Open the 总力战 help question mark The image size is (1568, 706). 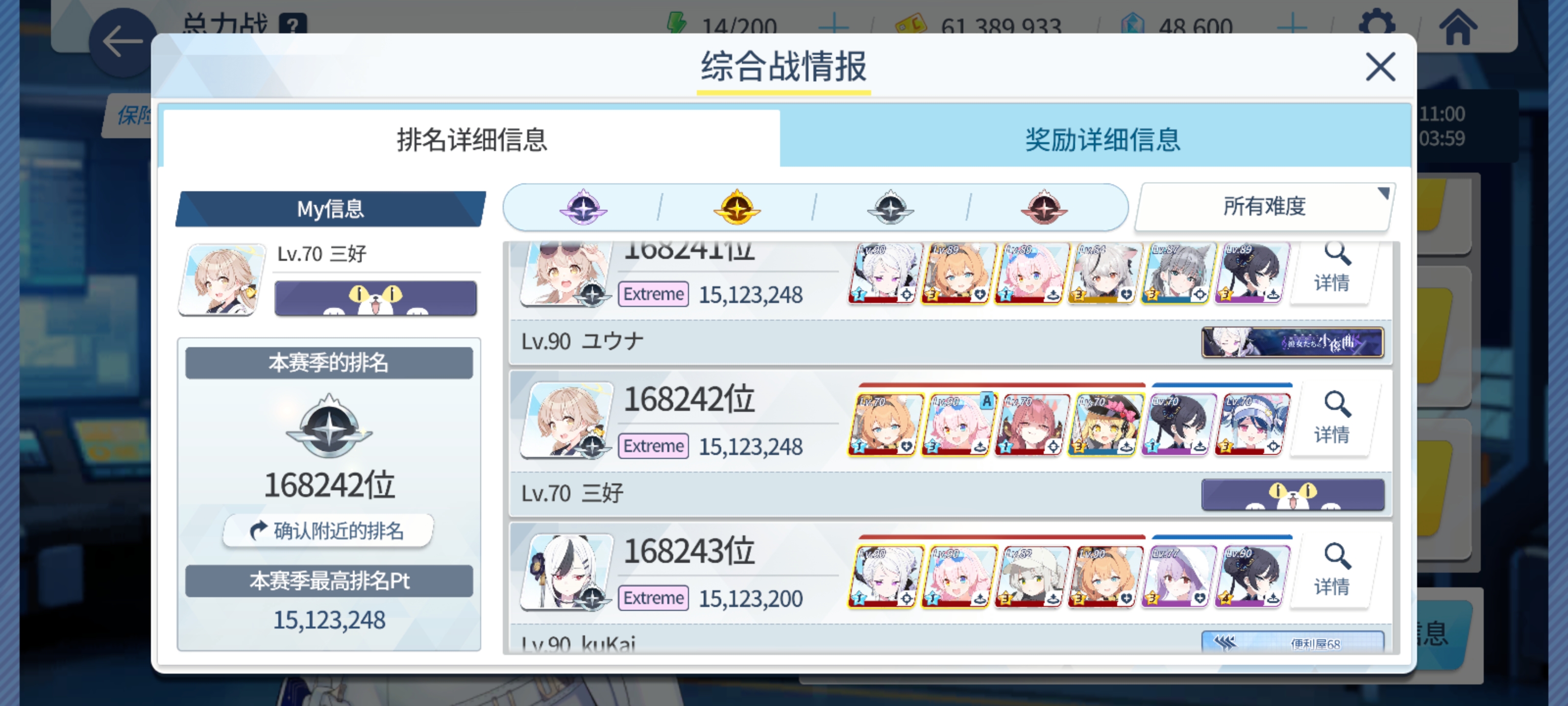click(292, 25)
